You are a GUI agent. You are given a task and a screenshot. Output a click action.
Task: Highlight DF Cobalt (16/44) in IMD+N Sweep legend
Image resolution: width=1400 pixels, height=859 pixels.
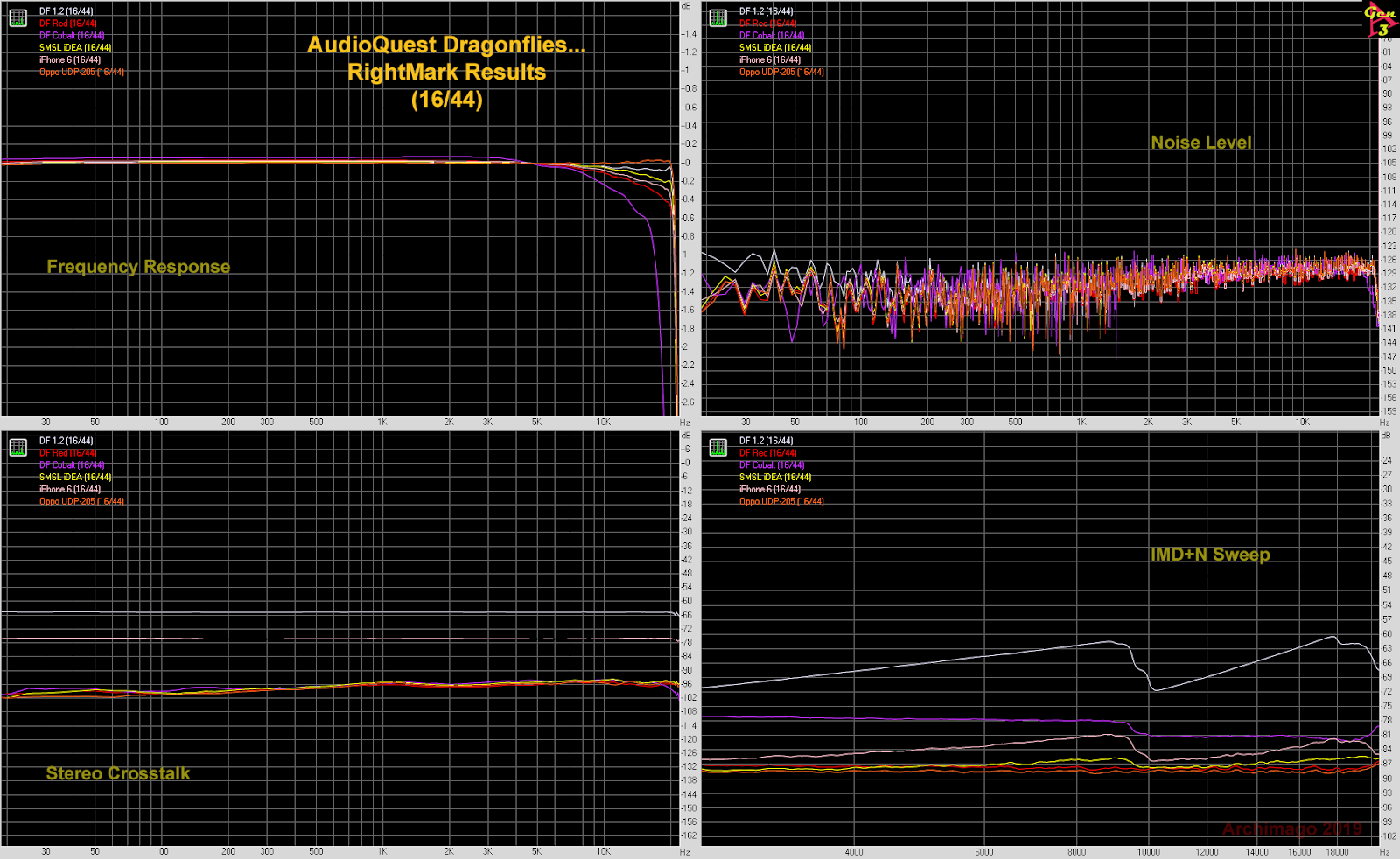[772, 465]
